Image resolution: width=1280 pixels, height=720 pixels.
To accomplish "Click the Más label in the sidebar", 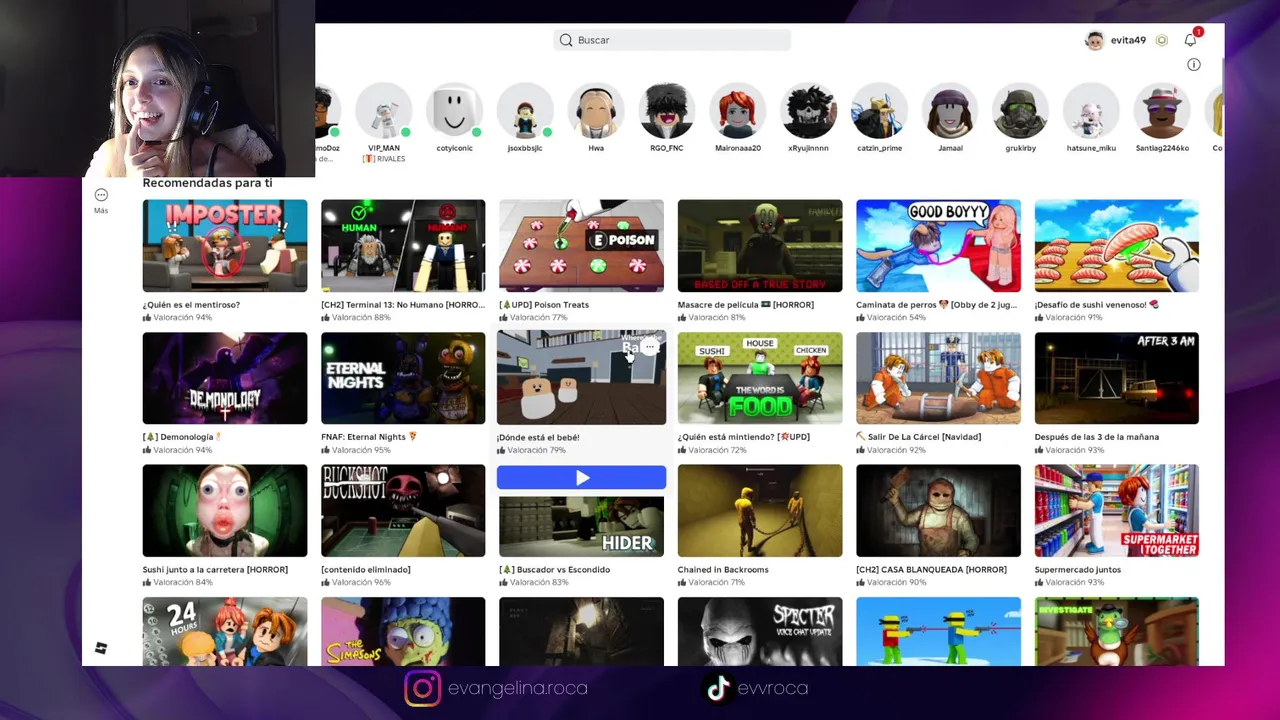I will (x=101, y=210).
